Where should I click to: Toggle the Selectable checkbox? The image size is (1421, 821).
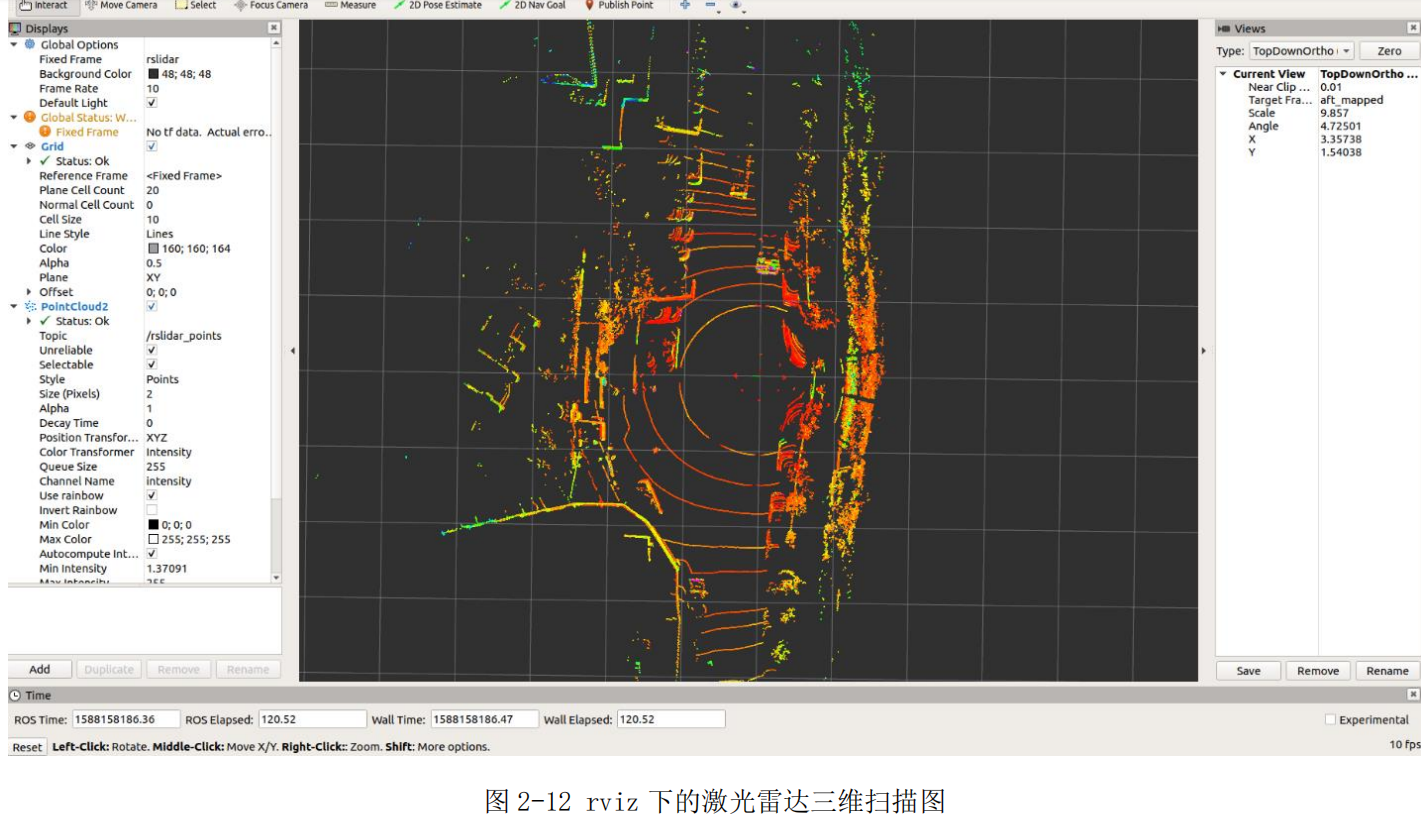tap(152, 365)
